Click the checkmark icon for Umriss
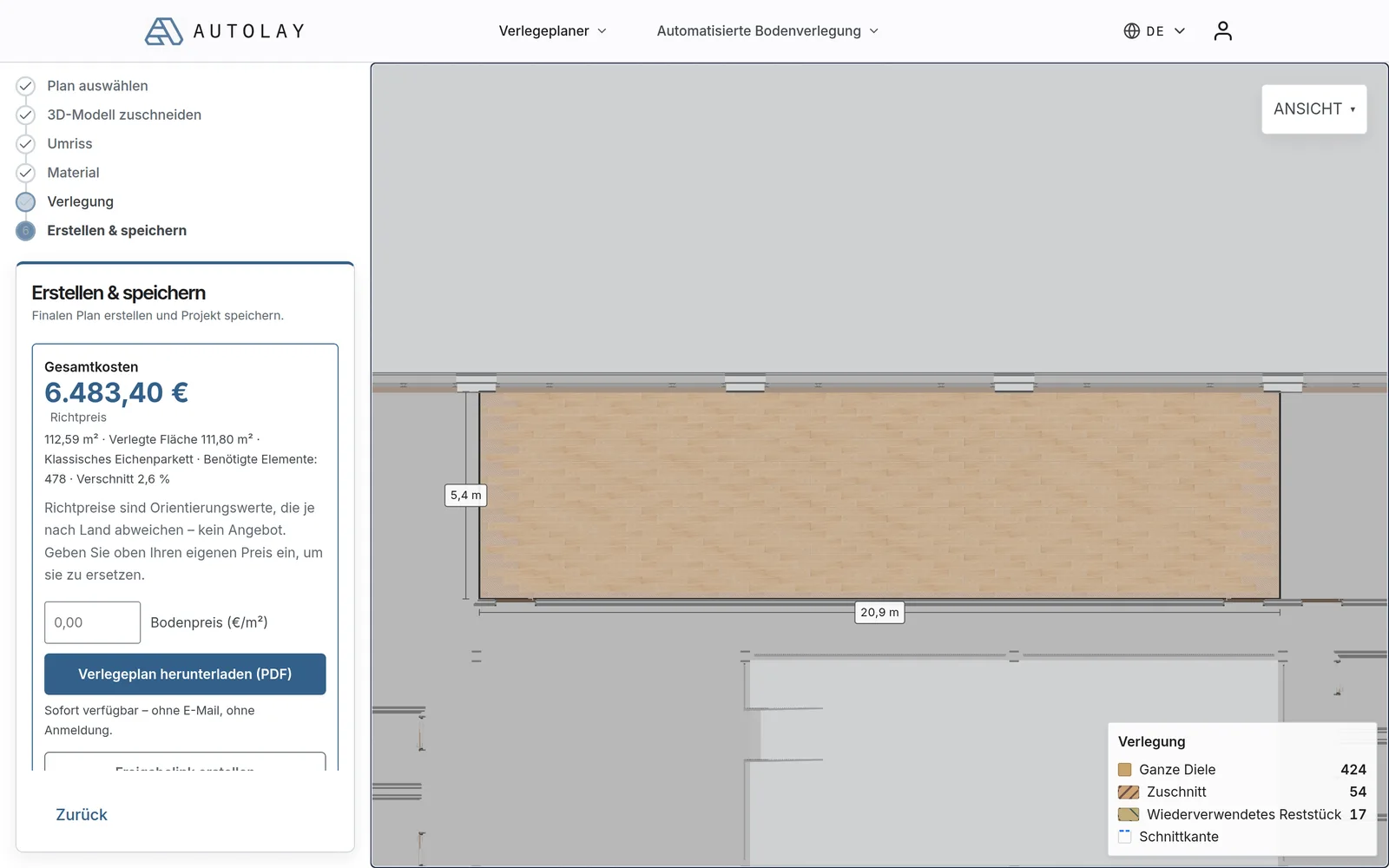Screen dimensions: 1389x868 (26, 144)
